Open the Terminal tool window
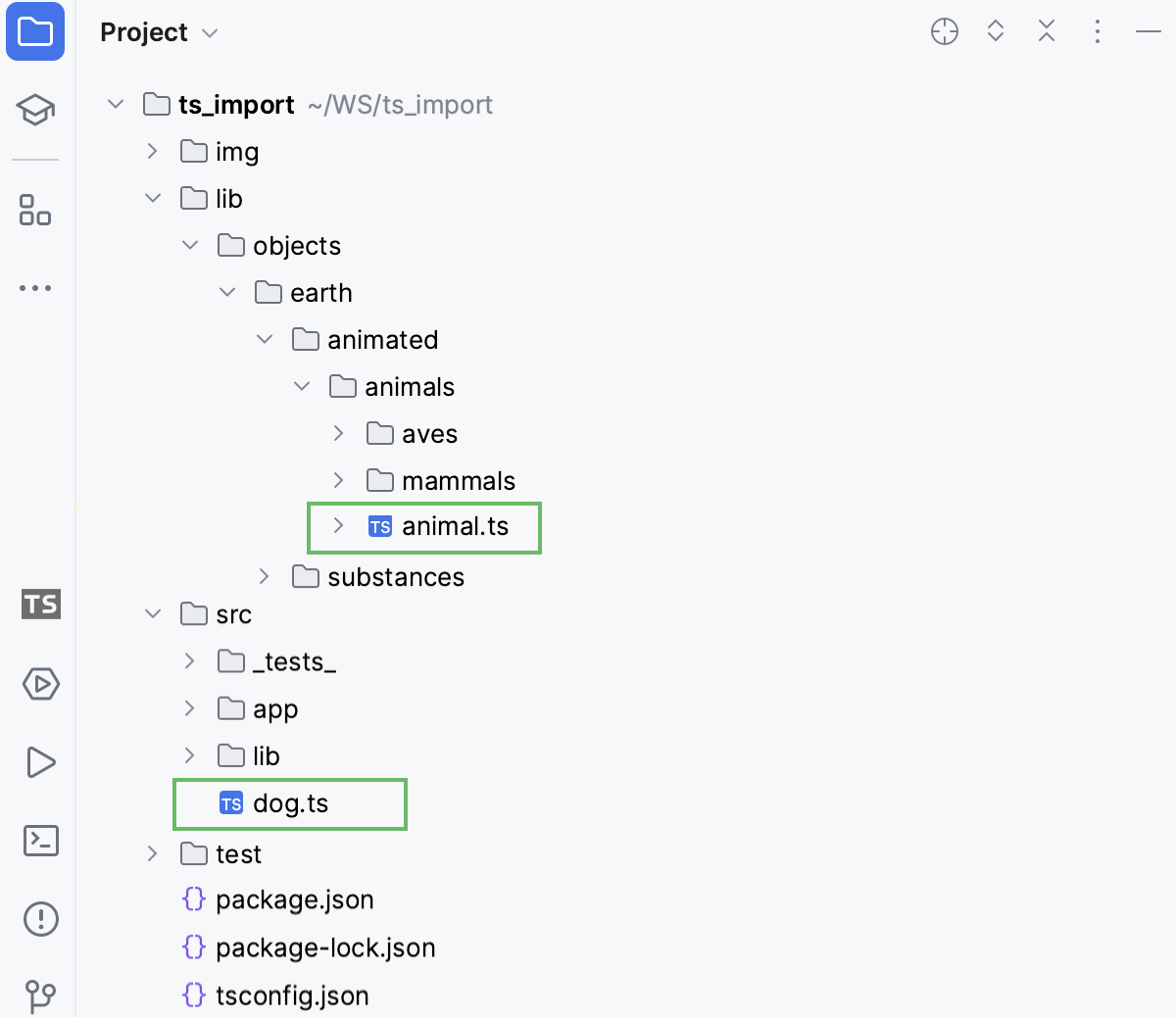1176x1017 pixels. [40, 841]
